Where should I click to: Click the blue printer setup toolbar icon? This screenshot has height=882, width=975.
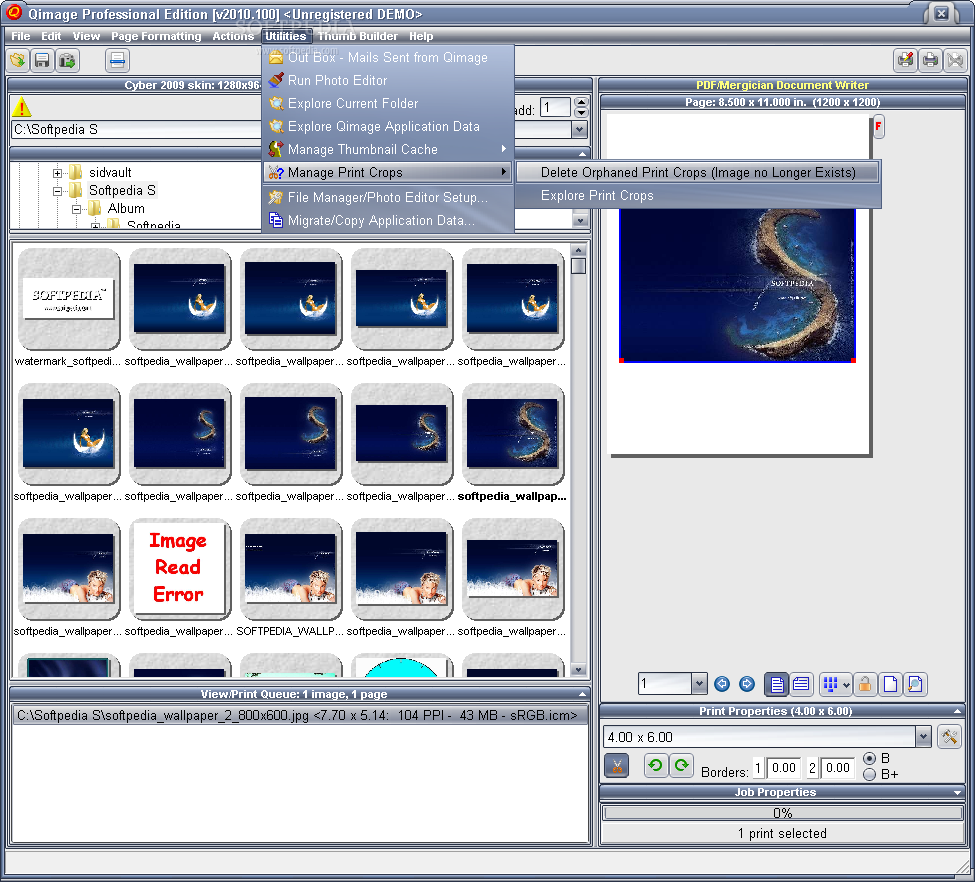(117, 60)
